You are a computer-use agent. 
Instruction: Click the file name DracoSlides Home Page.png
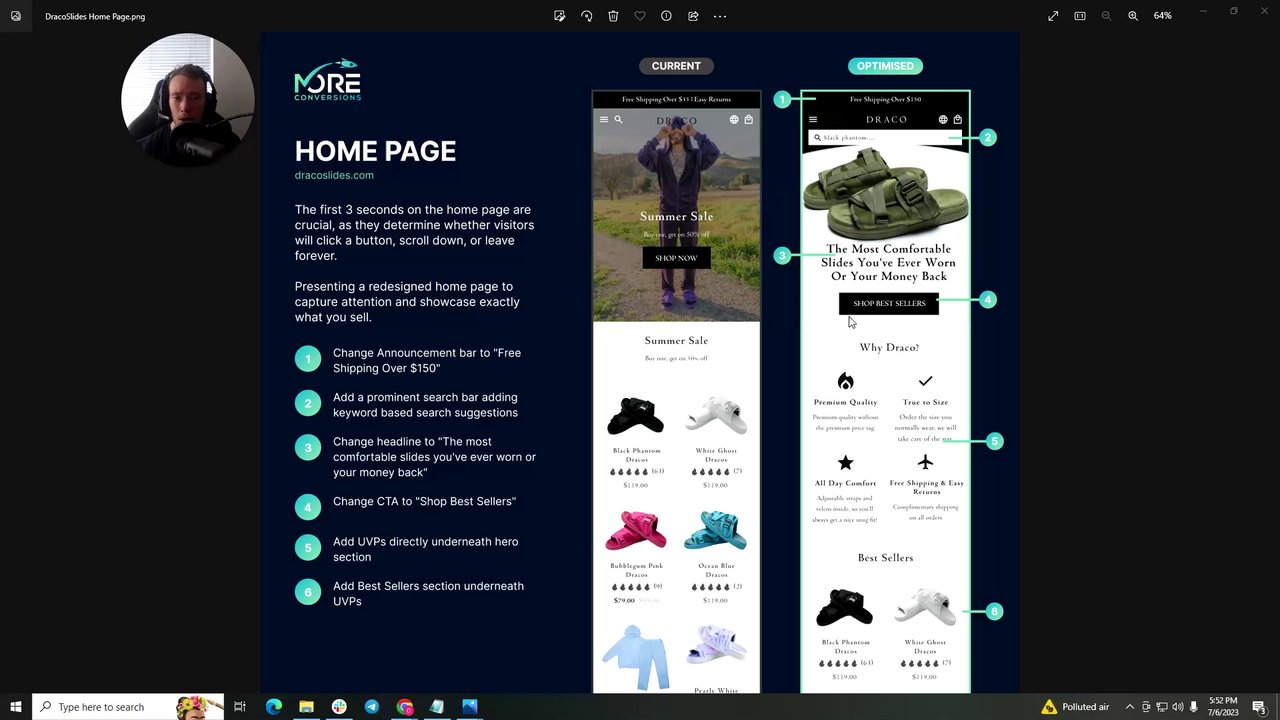(x=95, y=17)
